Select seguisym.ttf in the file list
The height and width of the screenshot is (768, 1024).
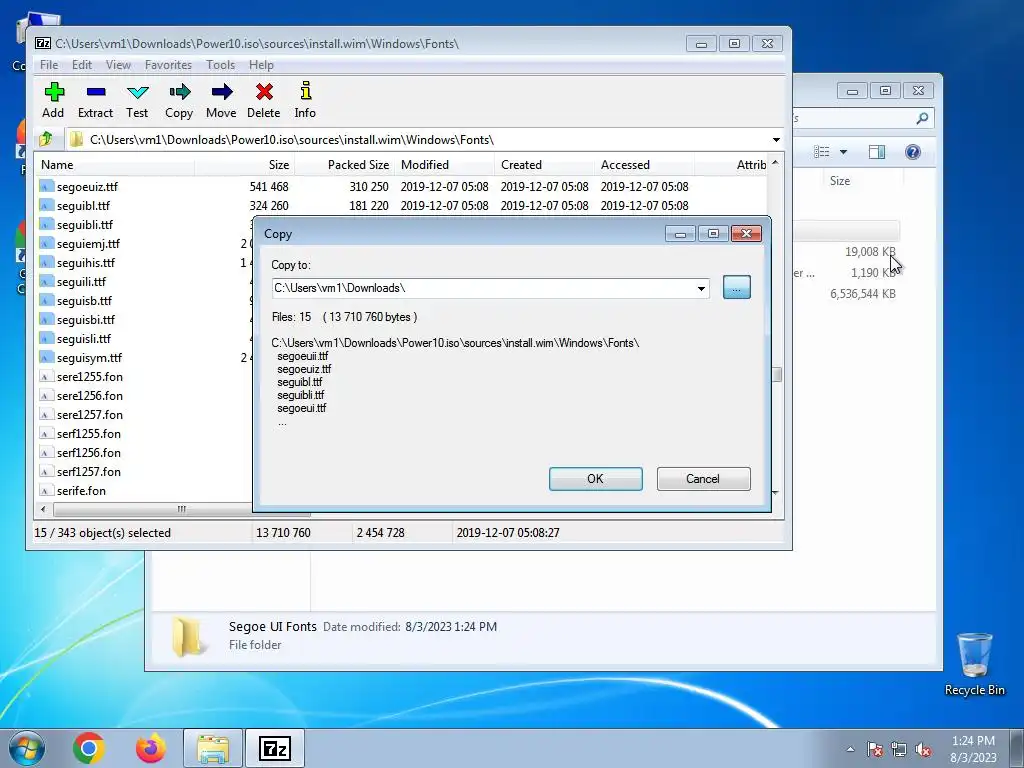[89, 358]
